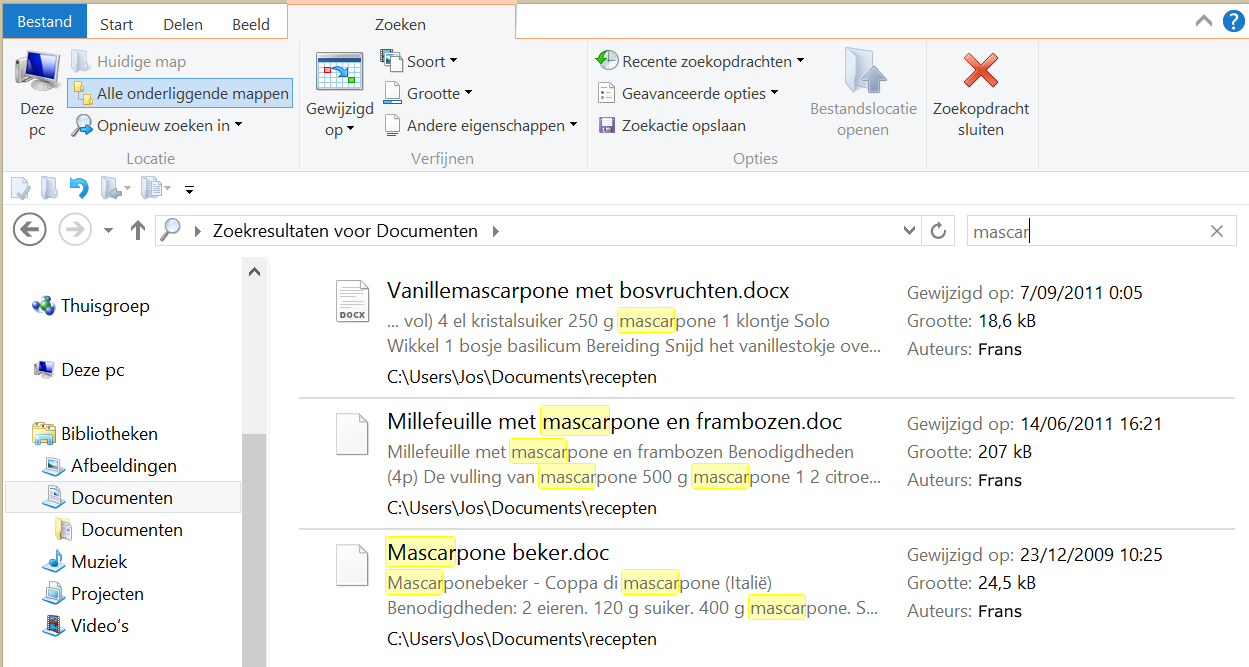Open the Grootte filter dropdown
Viewport: 1249px width, 667px height.
[426, 94]
